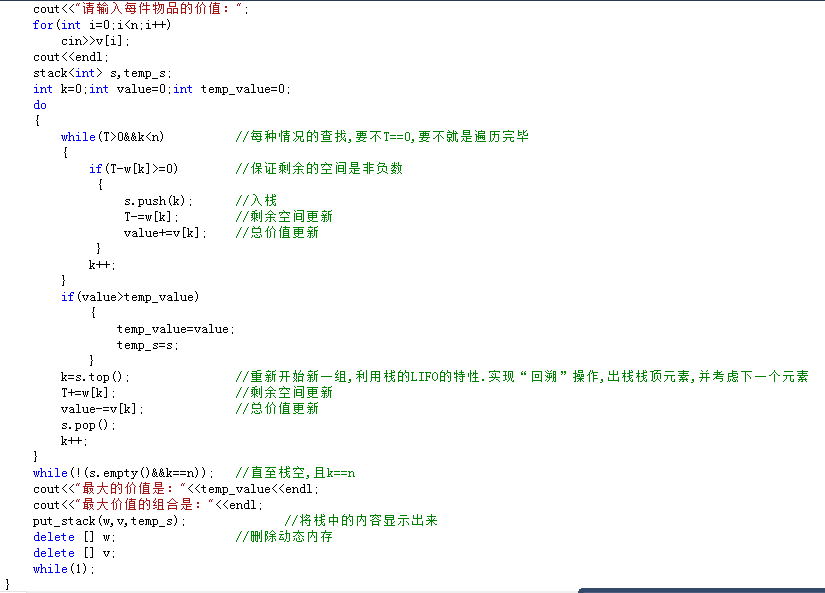Click the for(int i=0;i<n;i++) line
The height and width of the screenshot is (593, 825).
tap(102, 25)
